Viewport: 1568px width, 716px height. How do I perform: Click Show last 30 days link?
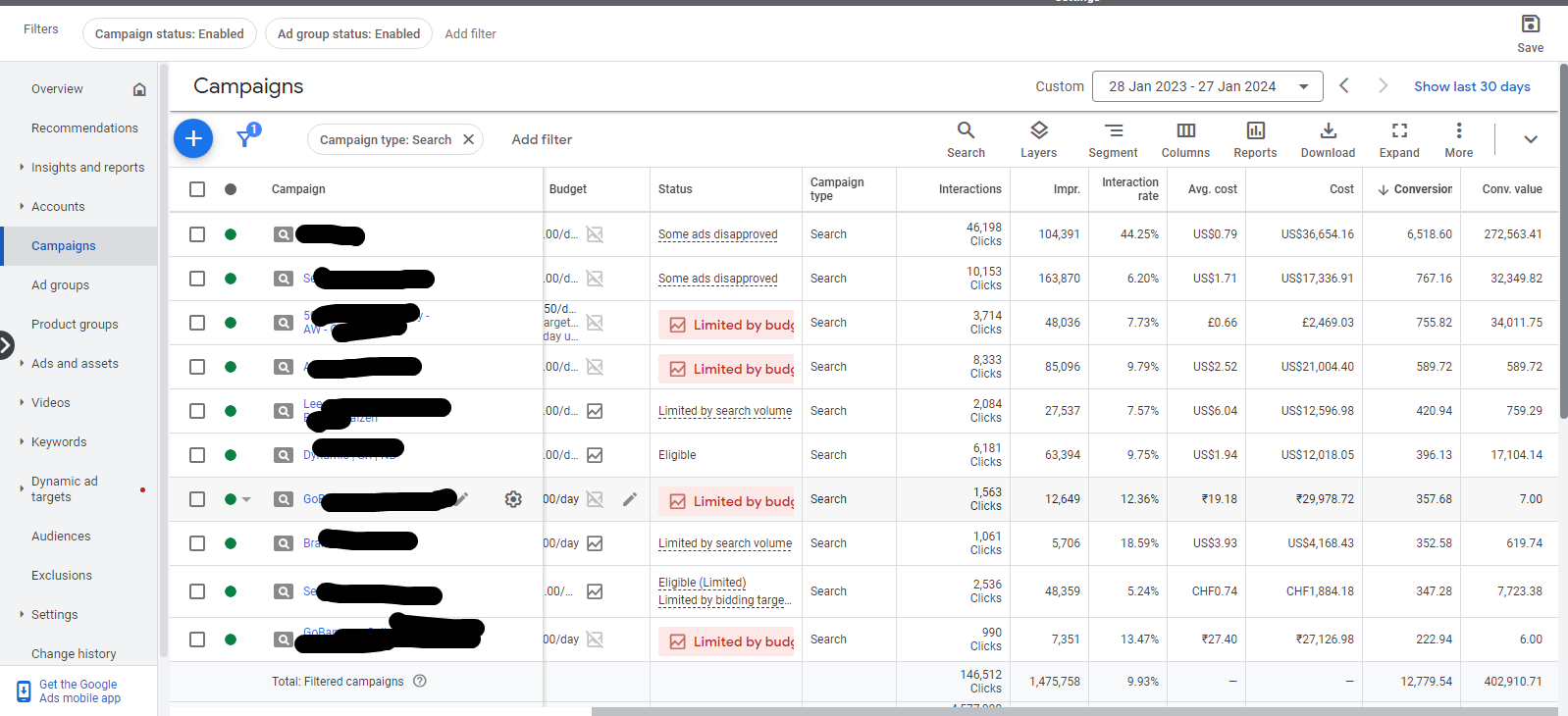(x=1471, y=86)
